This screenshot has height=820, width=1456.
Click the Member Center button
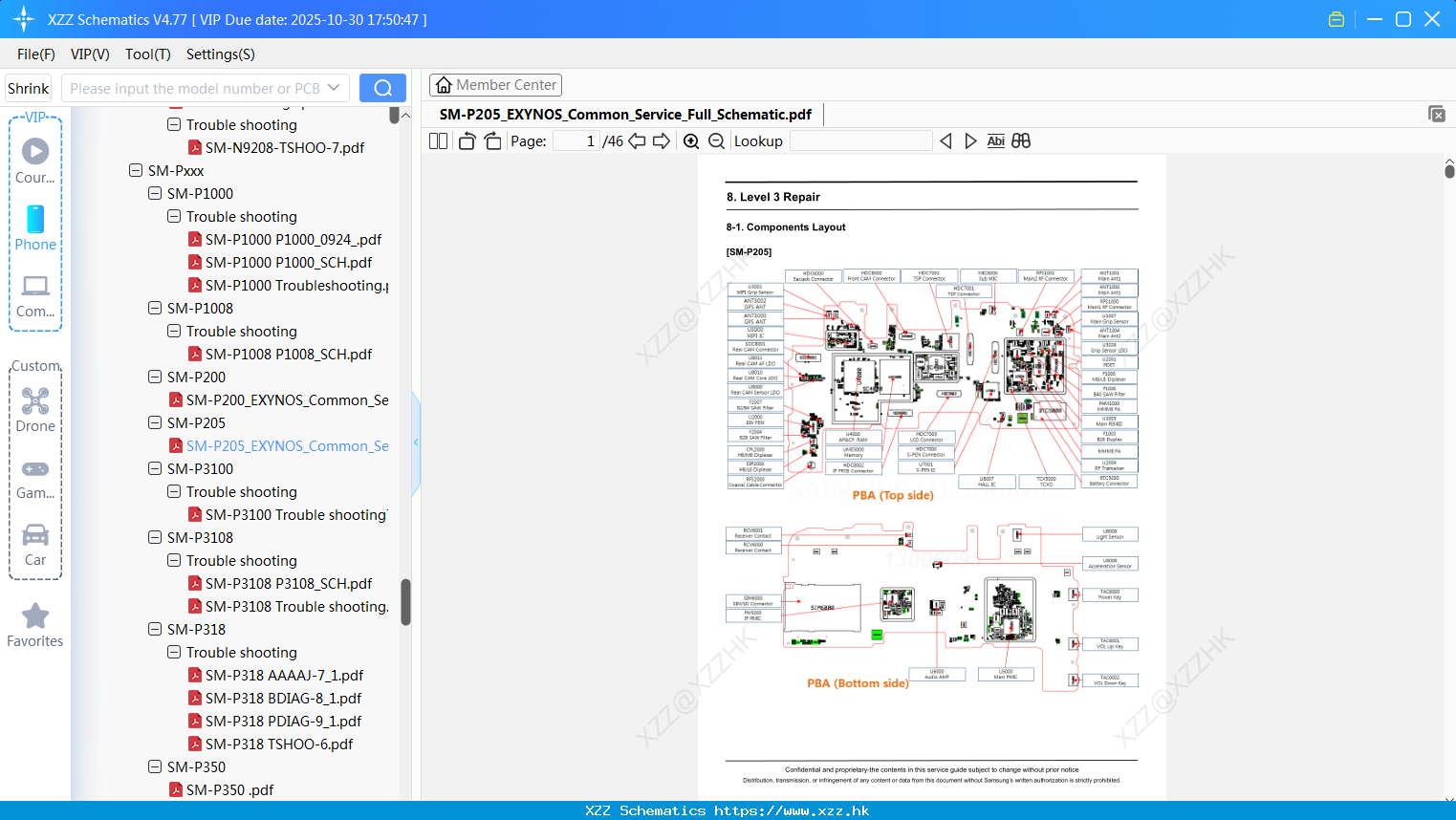[x=495, y=85]
